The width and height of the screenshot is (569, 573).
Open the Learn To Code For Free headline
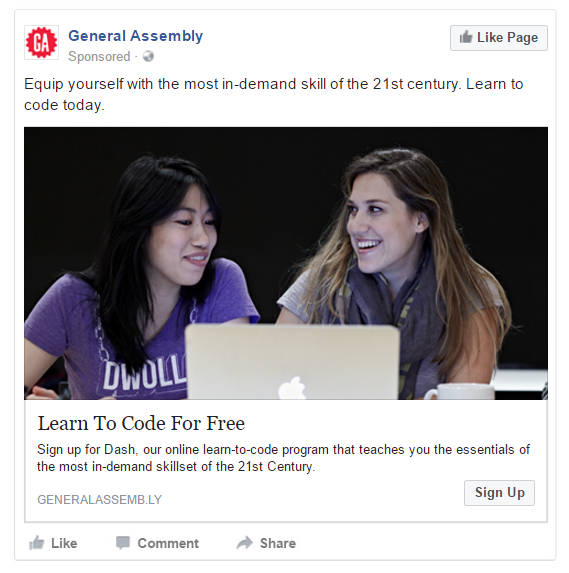141,423
